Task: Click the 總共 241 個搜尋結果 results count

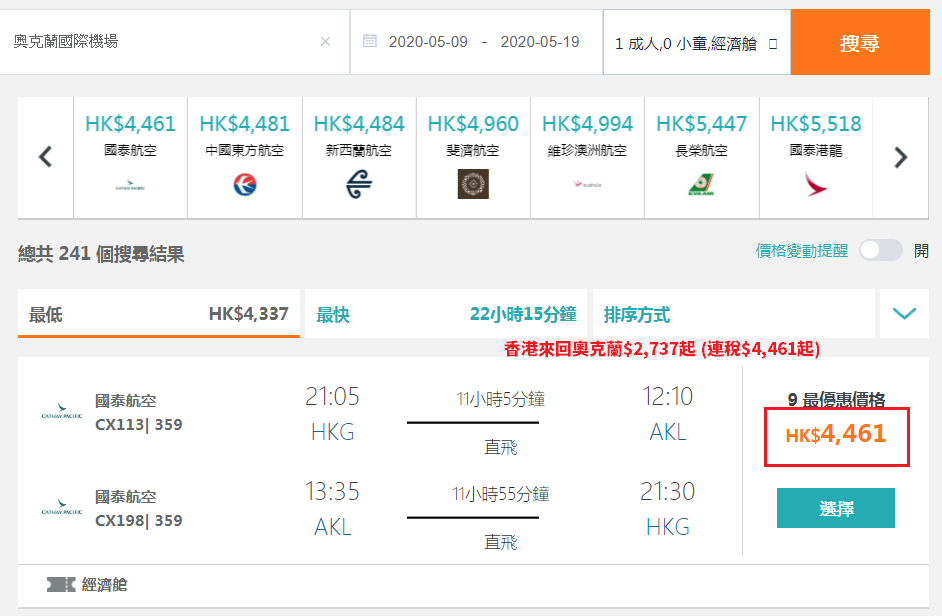Action: click(101, 254)
